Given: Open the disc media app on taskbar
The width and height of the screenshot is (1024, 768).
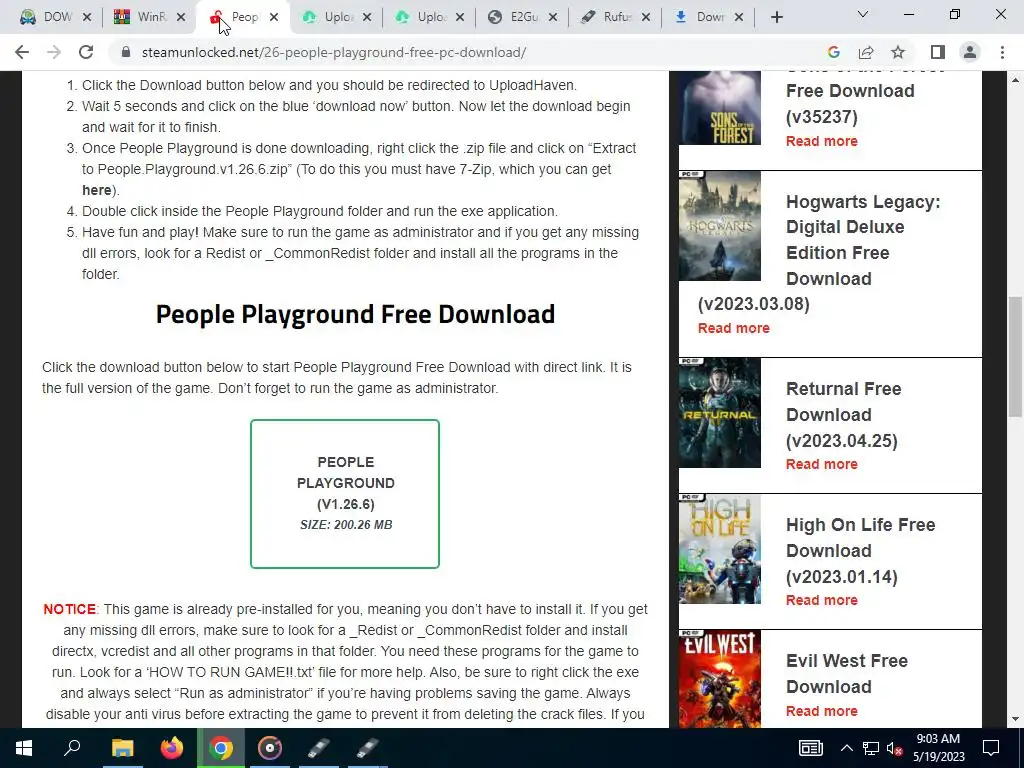Looking at the screenshot, I should point(269,748).
